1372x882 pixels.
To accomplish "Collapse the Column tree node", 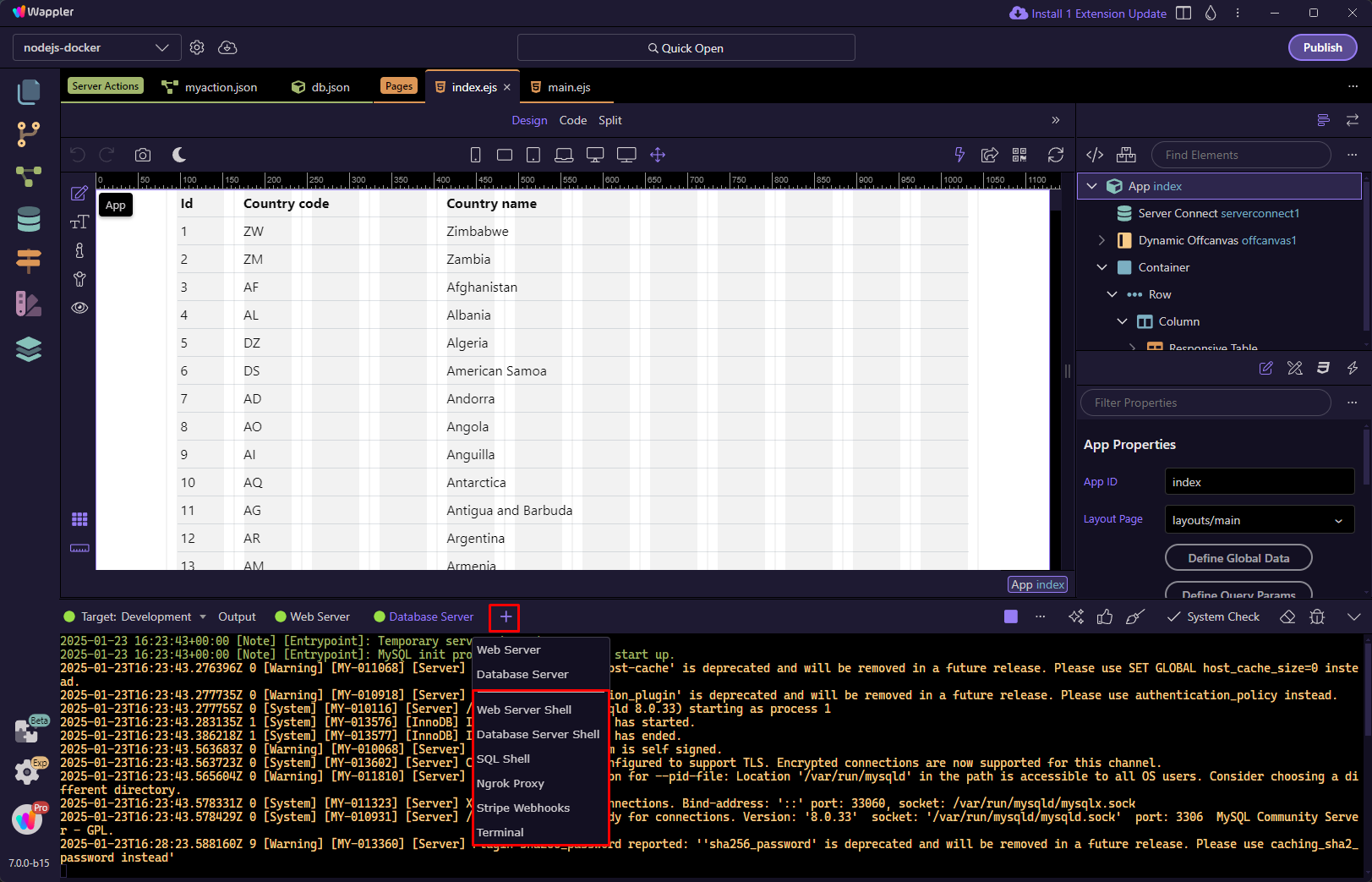I will (x=1122, y=321).
